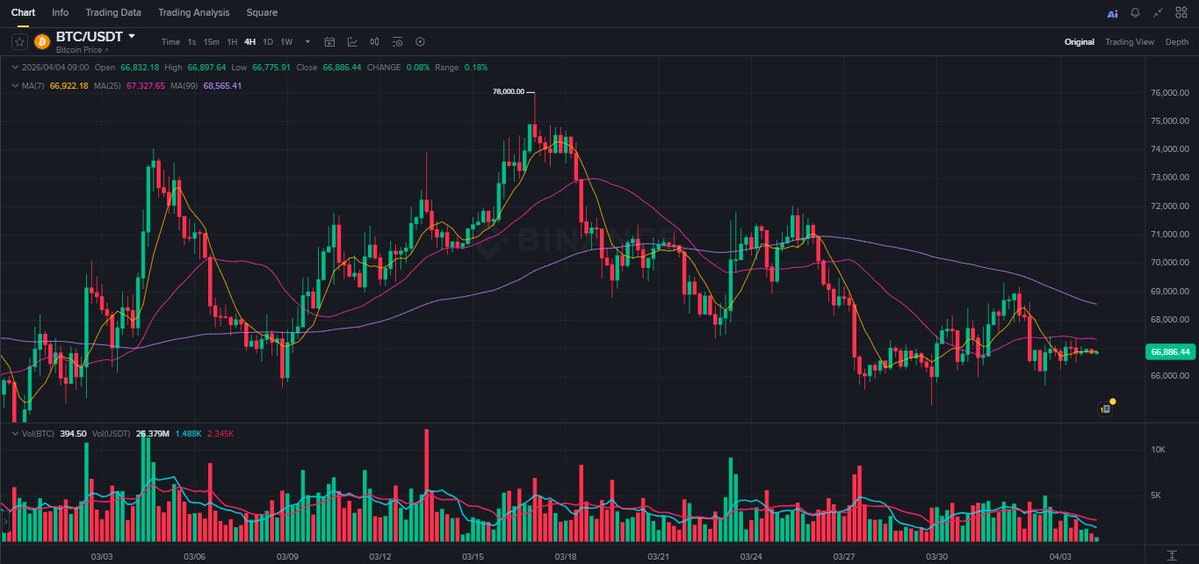
Task: Switch chart to Trading View mode
Action: pyautogui.click(x=1129, y=42)
